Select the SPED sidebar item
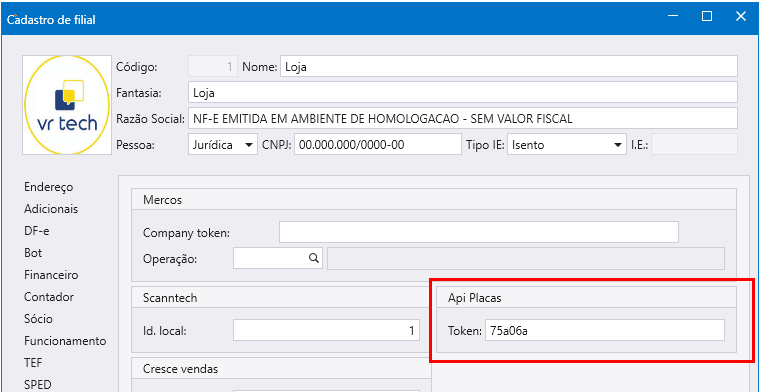762x392 pixels. pos(37,385)
